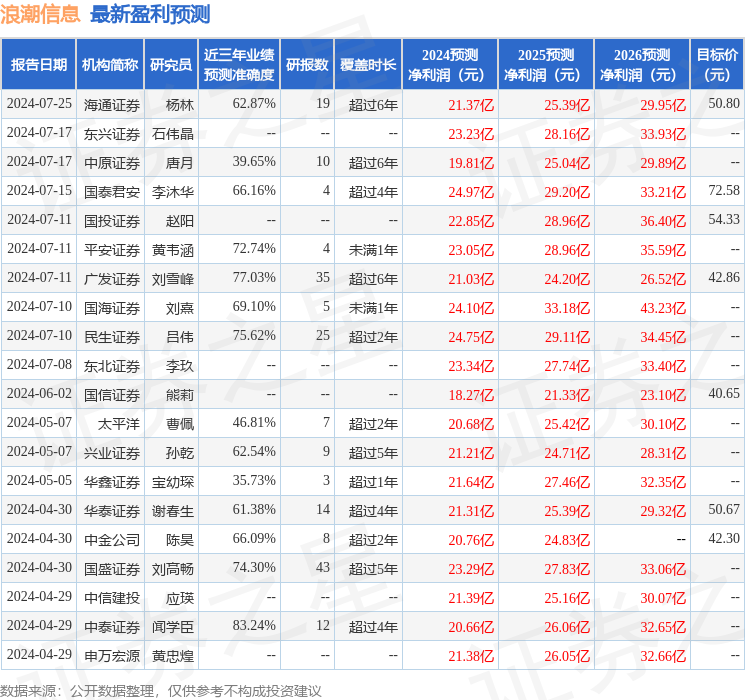Select the 中泰证券 institution cell

coord(112,627)
